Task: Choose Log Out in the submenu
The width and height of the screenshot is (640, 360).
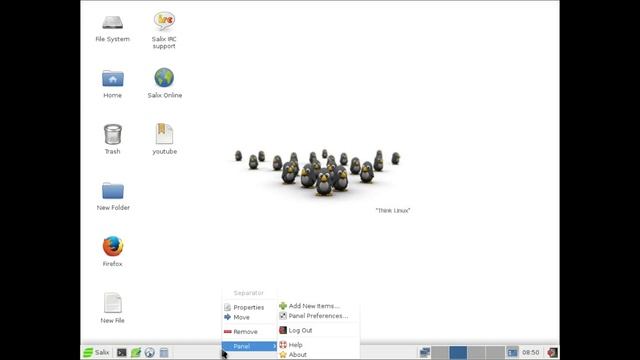Action: [x=319, y=330]
